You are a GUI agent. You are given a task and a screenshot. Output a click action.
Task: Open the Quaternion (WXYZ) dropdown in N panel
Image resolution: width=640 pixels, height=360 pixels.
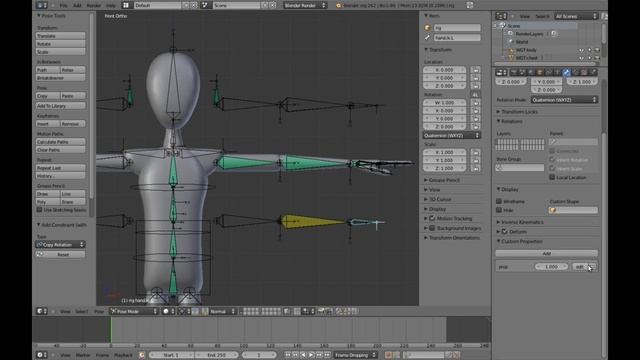[x=452, y=136]
